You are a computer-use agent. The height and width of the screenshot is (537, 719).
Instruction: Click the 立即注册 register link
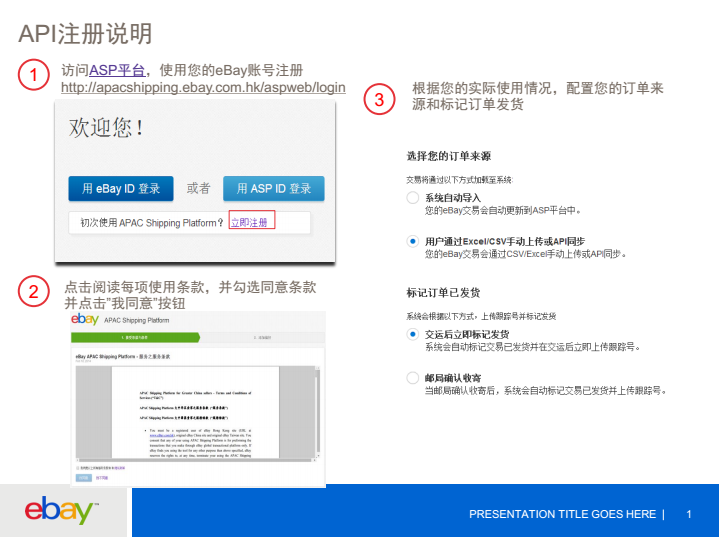(x=250, y=222)
